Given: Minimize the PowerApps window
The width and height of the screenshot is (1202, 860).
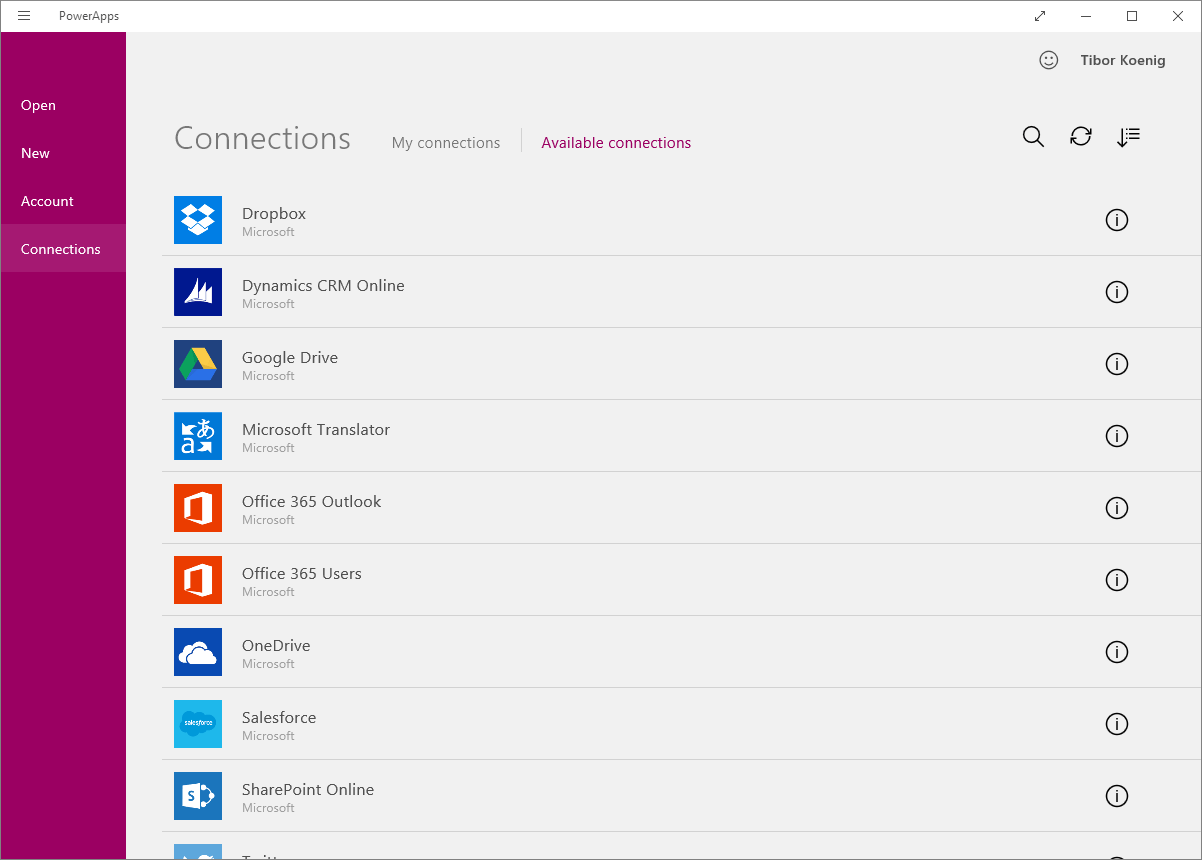Looking at the screenshot, I should tap(1086, 16).
